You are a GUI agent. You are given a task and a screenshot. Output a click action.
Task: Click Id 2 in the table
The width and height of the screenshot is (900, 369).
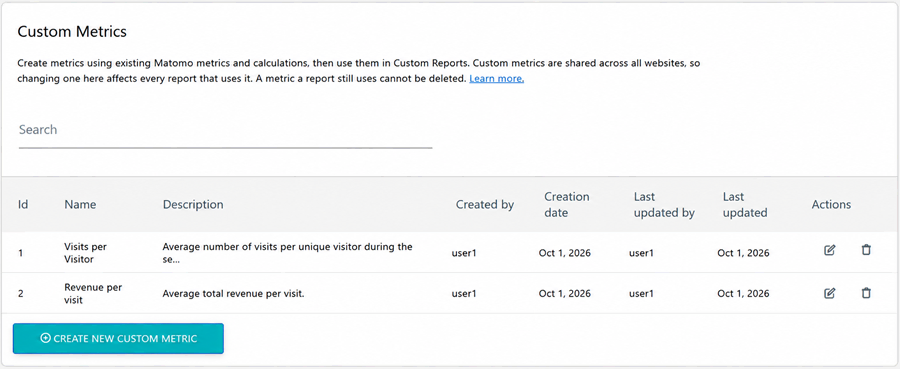21,294
